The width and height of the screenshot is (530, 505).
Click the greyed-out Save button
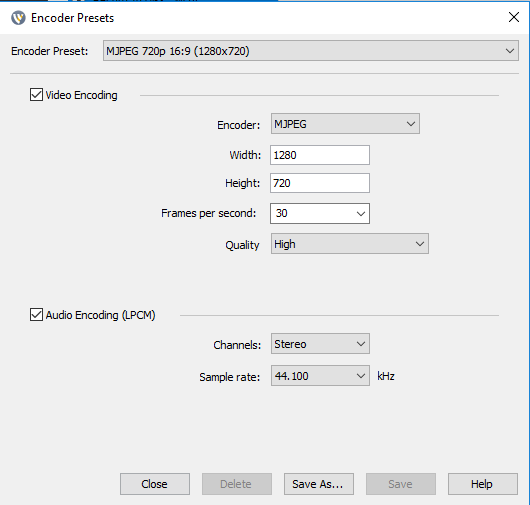pyautogui.click(x=401, y=484)
